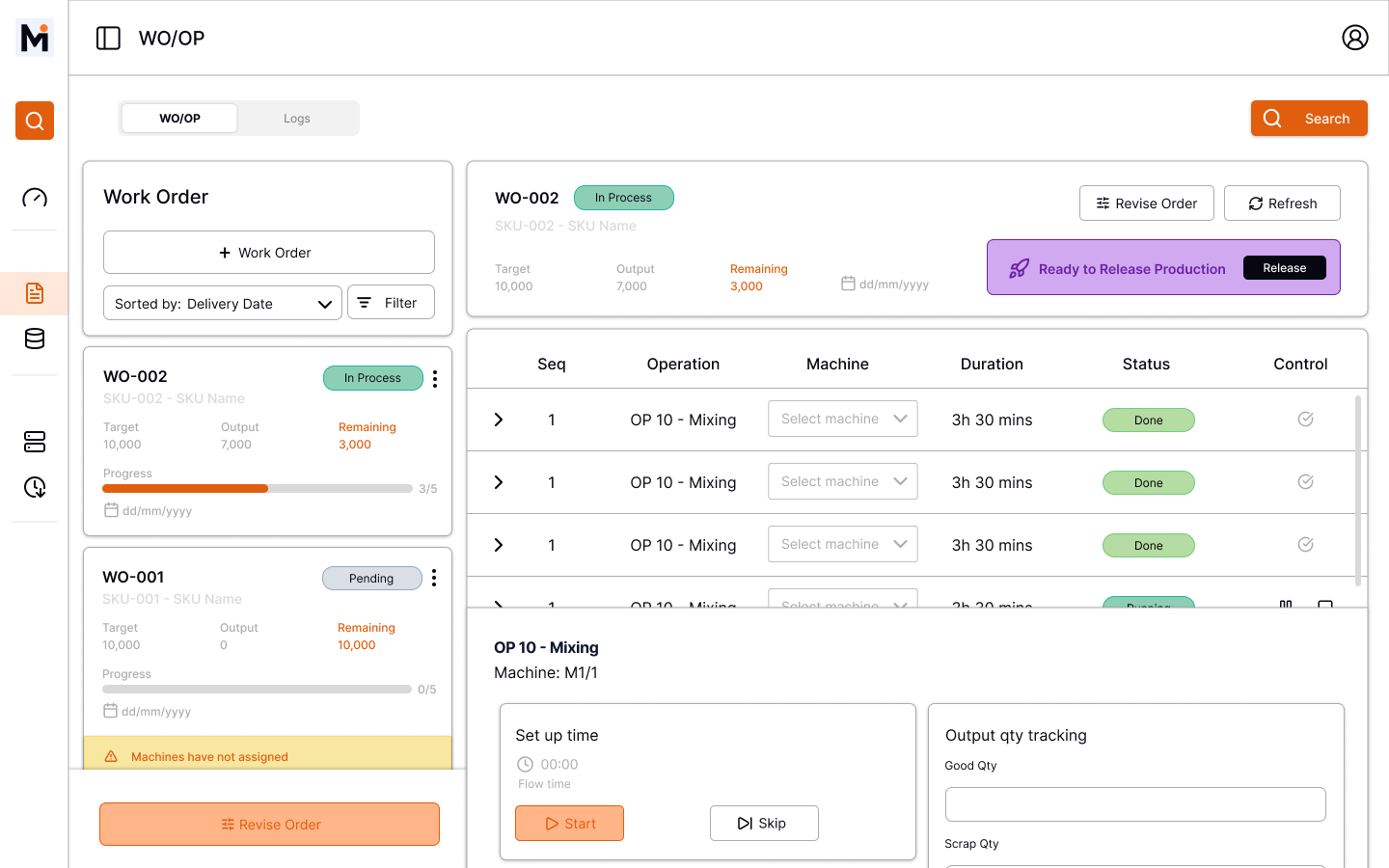Open the orange Search icon in the sidebar

pos(34,121)
